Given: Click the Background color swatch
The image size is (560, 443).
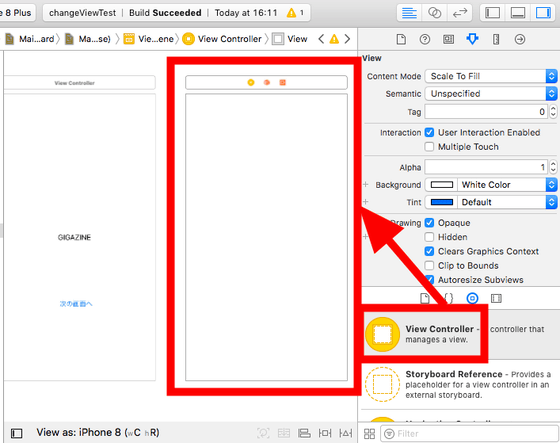Looking at the screenshot, I should point(442,185).
